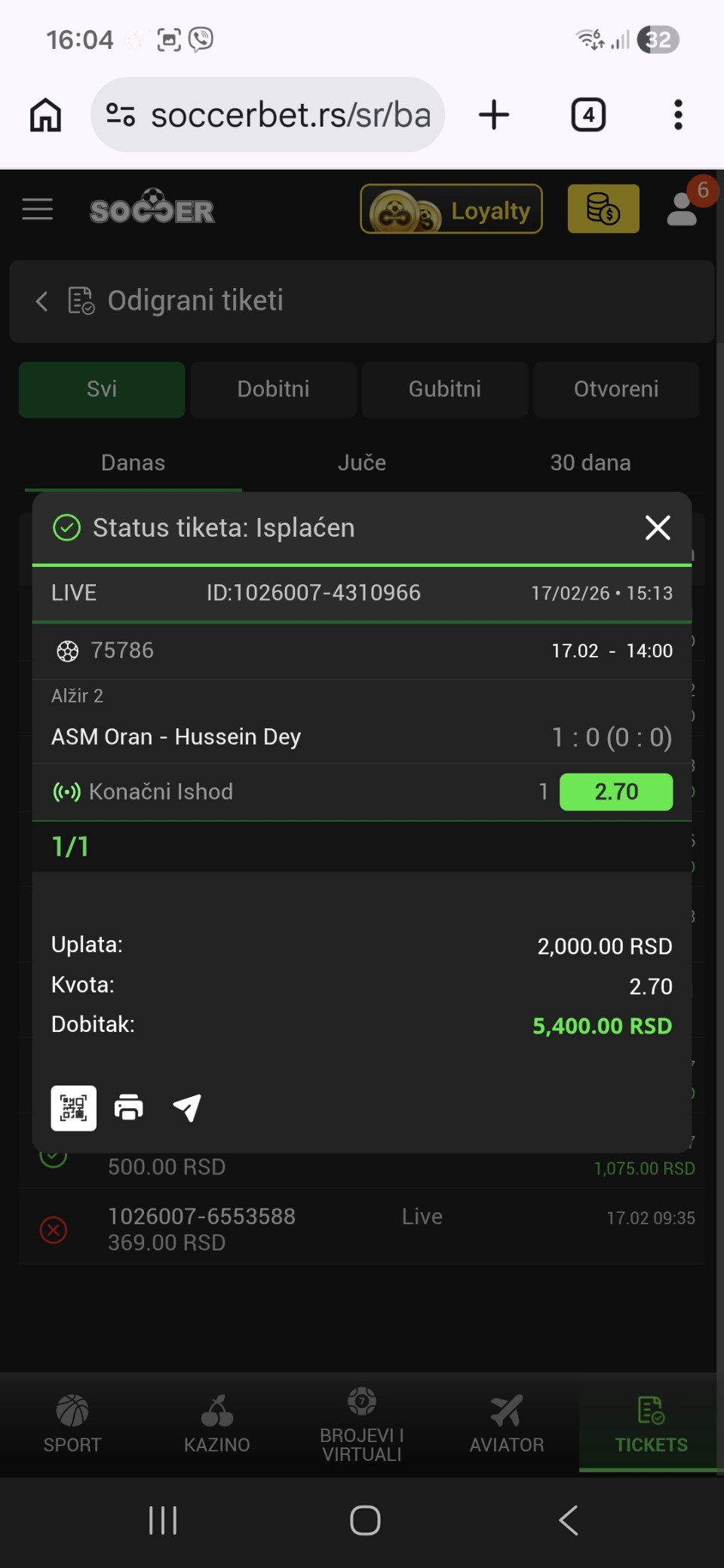This screenshot has height=1568, width=724.
Task: Open the Loyalty program button
Action: (451, 210)
